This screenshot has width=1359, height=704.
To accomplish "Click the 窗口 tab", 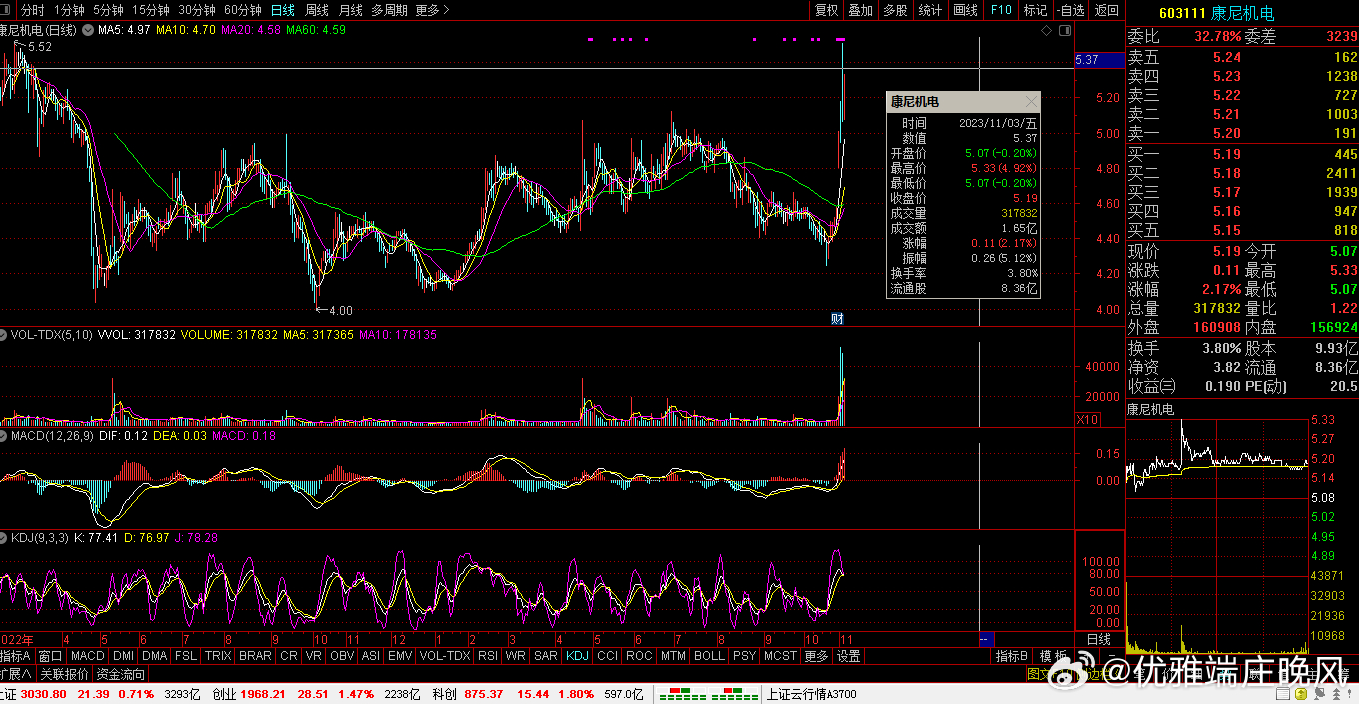I will 51,656.
